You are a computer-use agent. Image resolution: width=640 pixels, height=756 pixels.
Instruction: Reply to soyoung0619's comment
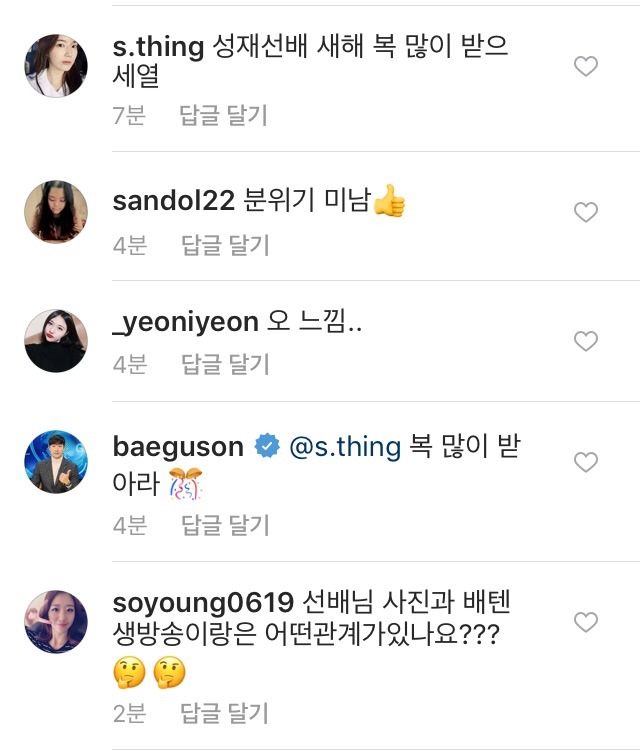point(226,713)
